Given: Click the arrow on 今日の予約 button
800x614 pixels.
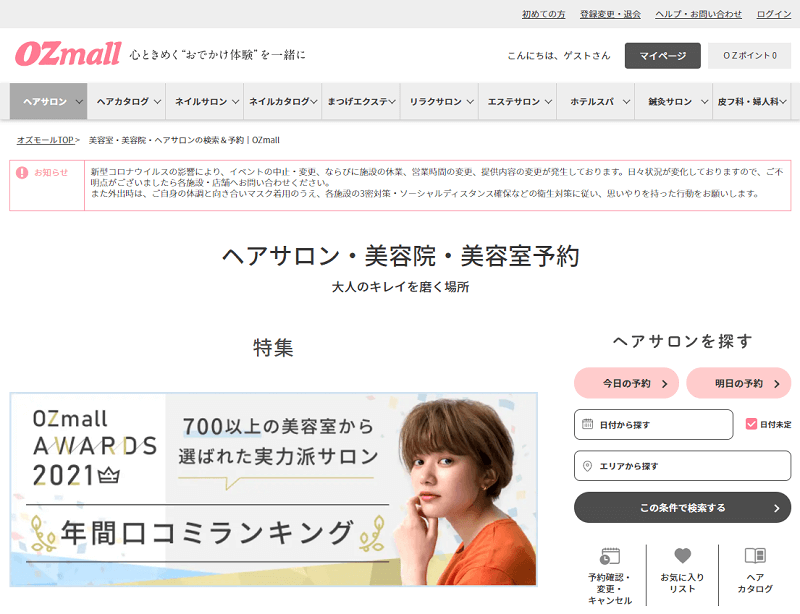Looking at the screenshot, I should pyautogui.click(x=664, y=384).
